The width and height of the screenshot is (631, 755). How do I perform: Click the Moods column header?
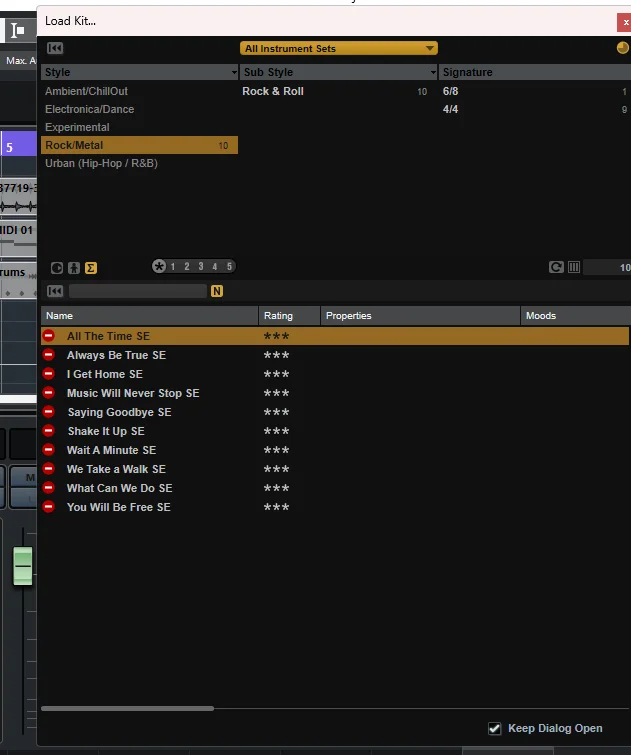click(576, 316)
